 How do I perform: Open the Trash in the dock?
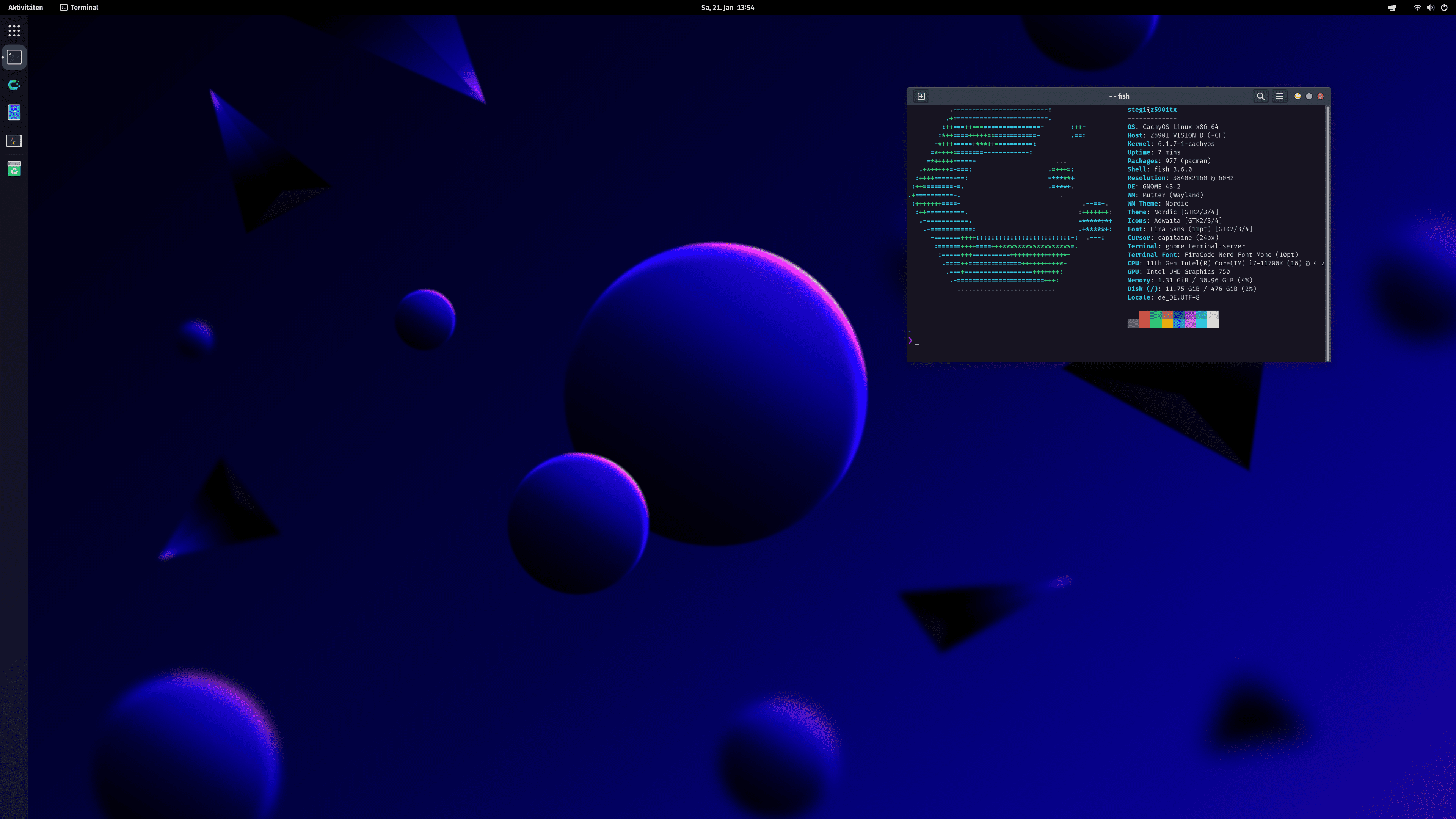click(14, 168)
